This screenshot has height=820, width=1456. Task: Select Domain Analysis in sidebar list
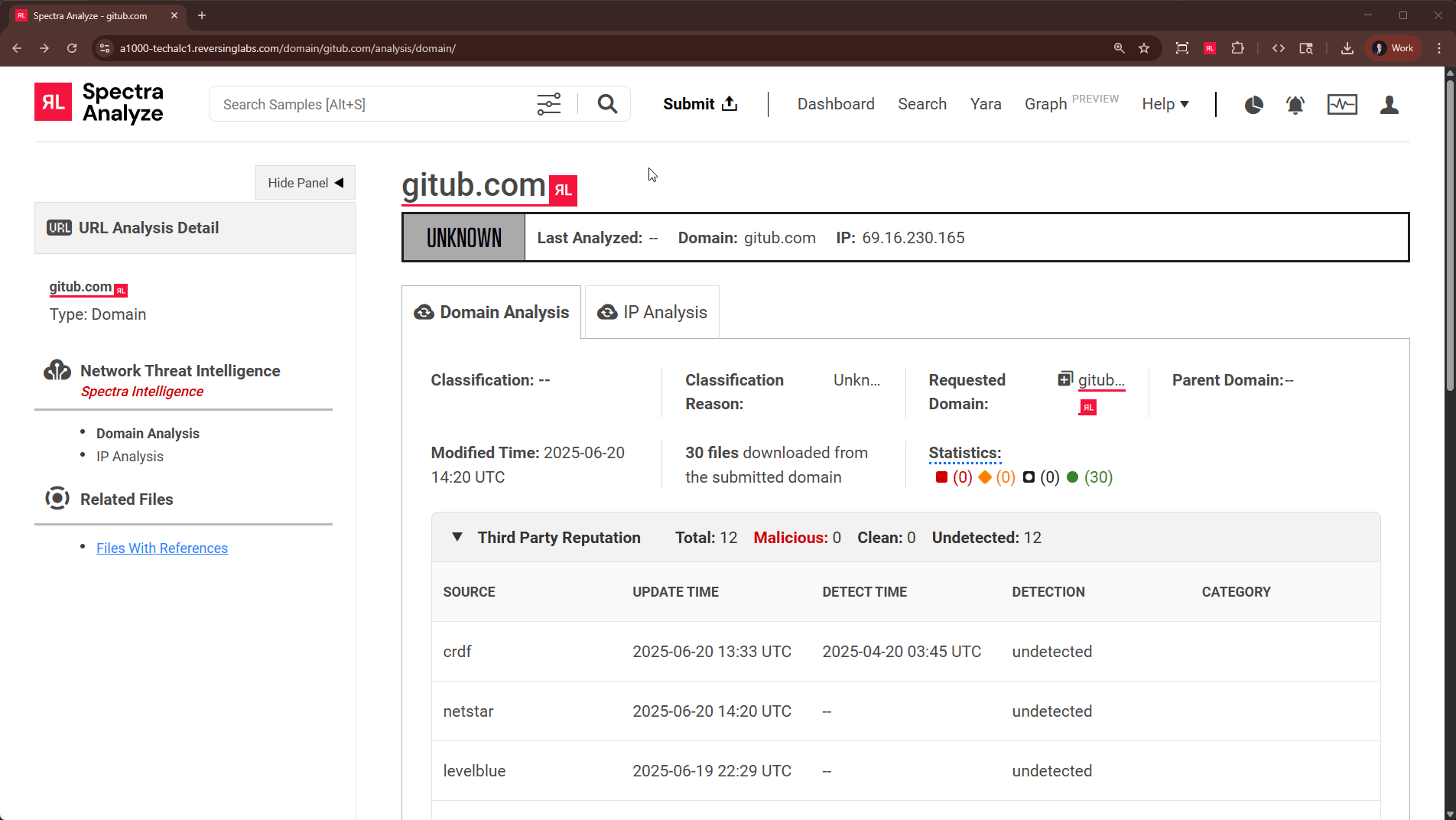point(148,434)
